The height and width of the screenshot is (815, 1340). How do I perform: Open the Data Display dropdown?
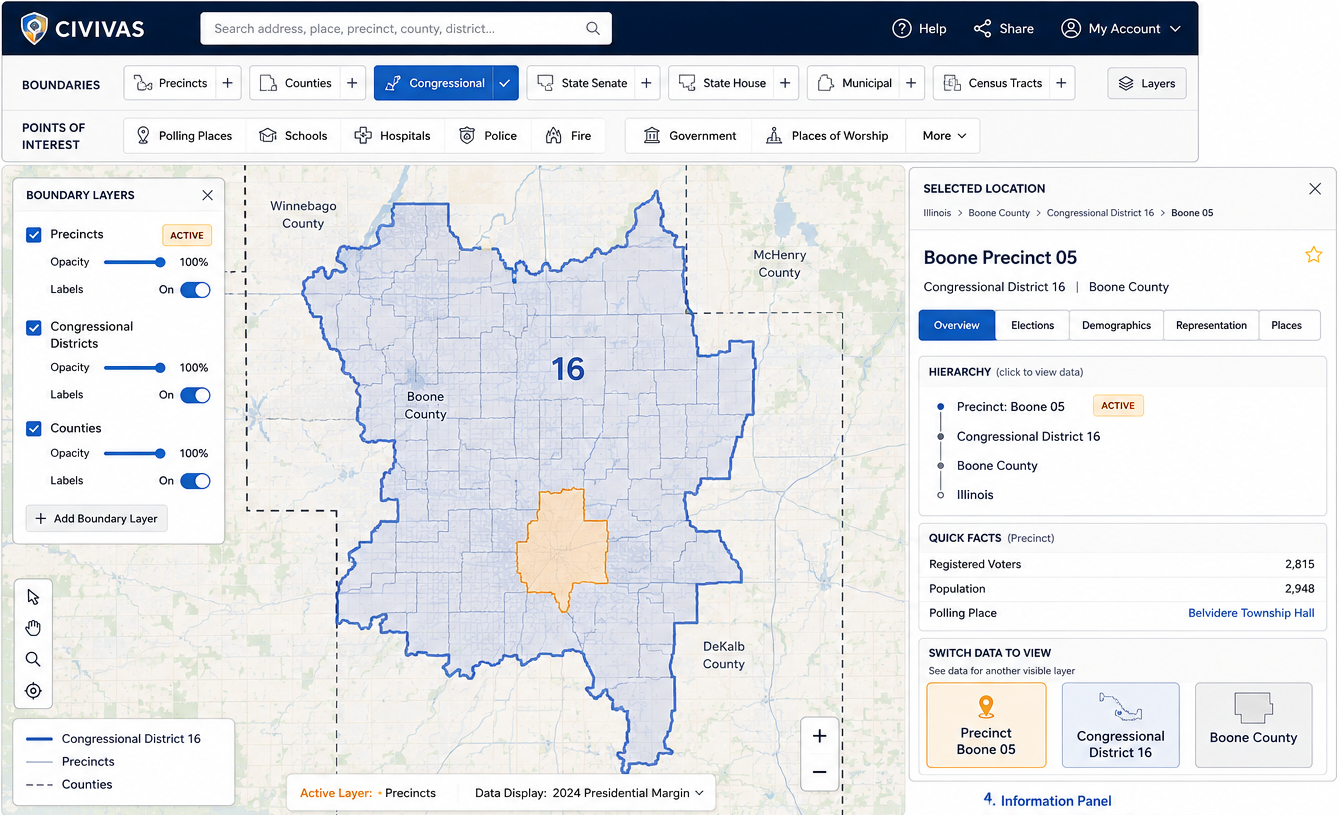tap(591, 793)
